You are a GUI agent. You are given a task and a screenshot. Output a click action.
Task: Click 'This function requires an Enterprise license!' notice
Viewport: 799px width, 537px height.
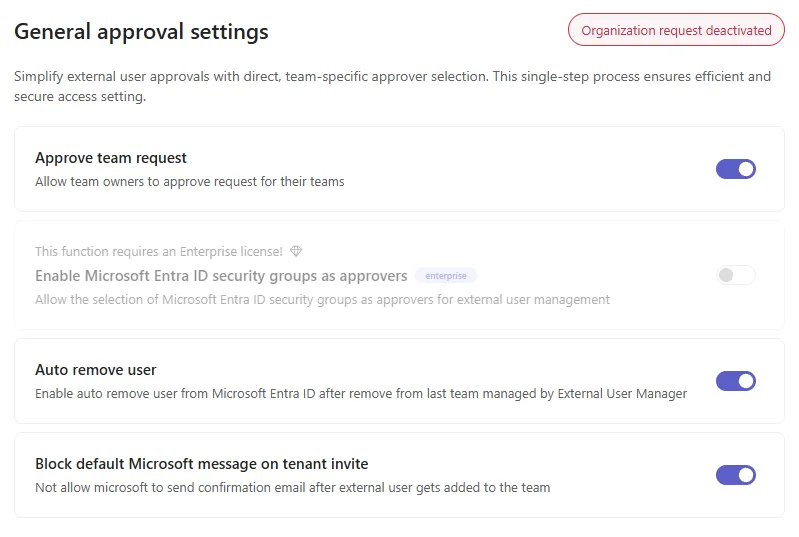(x=158, y=251)
